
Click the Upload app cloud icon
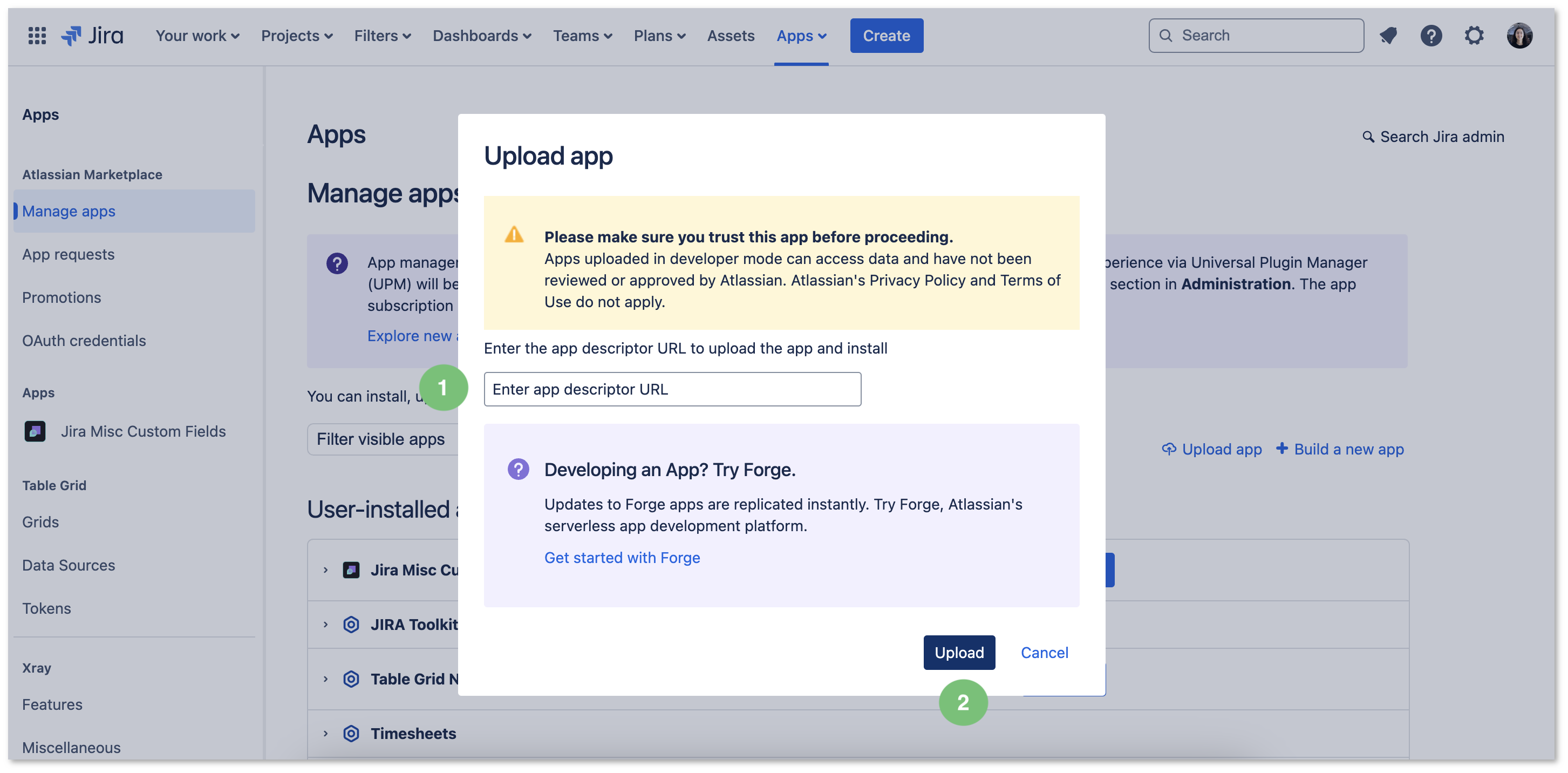(x=1169, y=449)
